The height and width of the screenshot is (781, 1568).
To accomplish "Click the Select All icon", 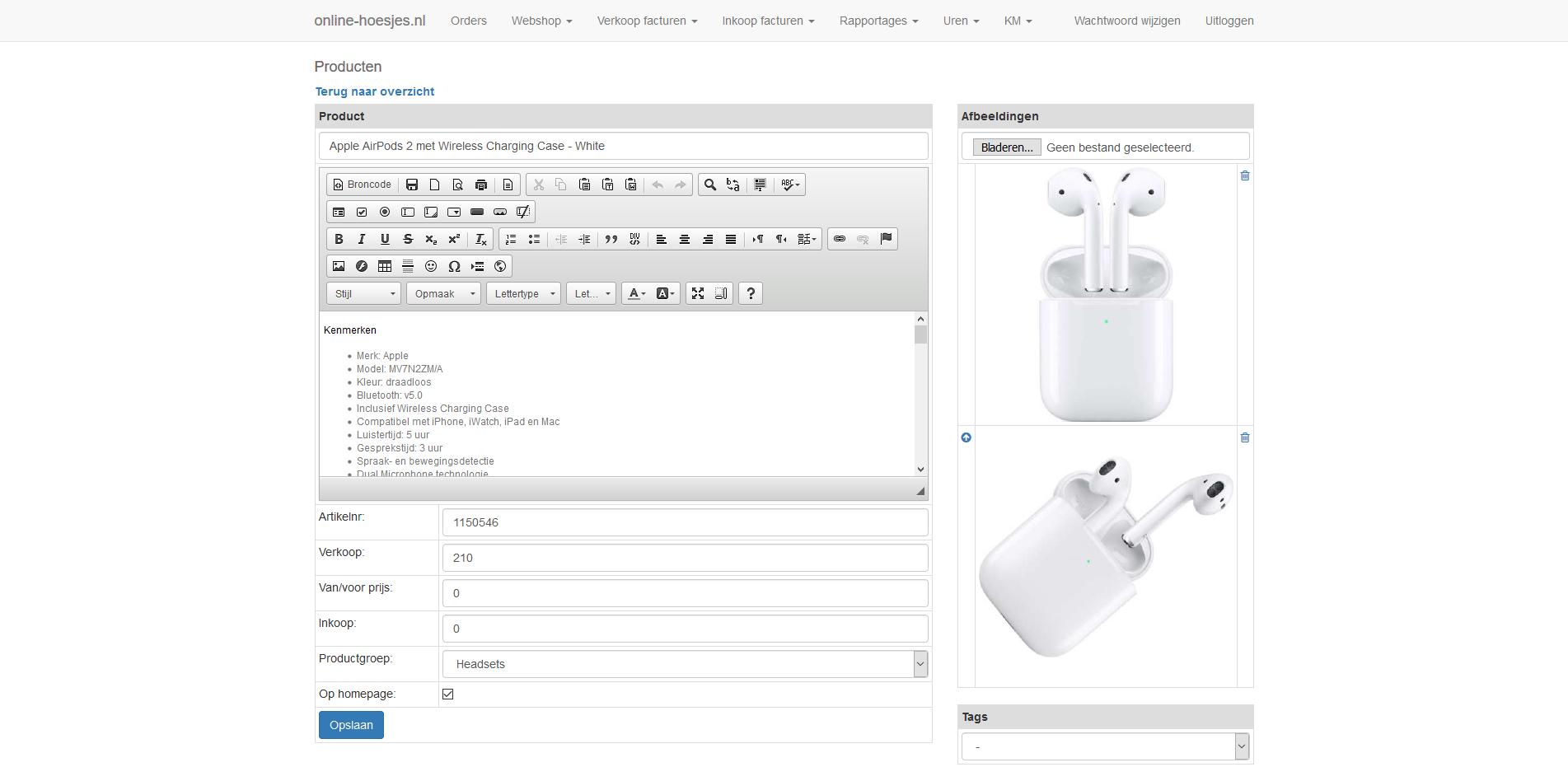I will (x=760, y=185).
